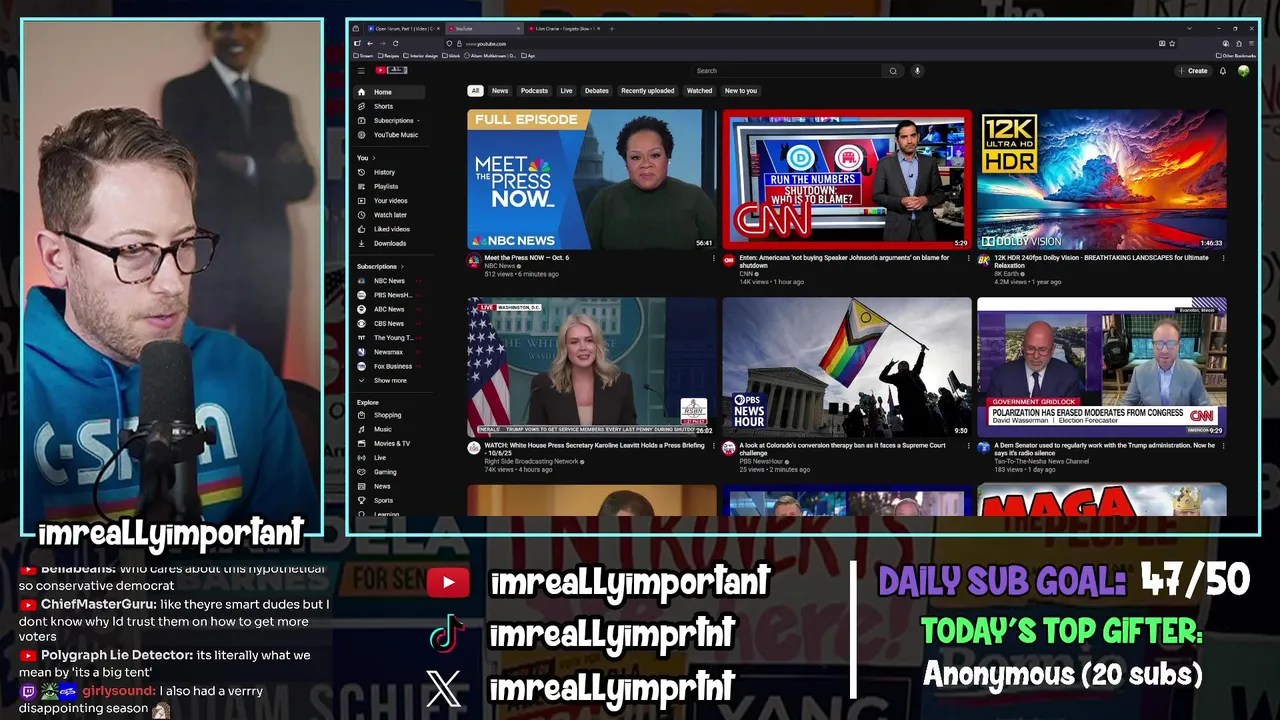Screen dimensions: 1280x720
Task: Select the Podcasts filter chip
Action: [534, 91]
